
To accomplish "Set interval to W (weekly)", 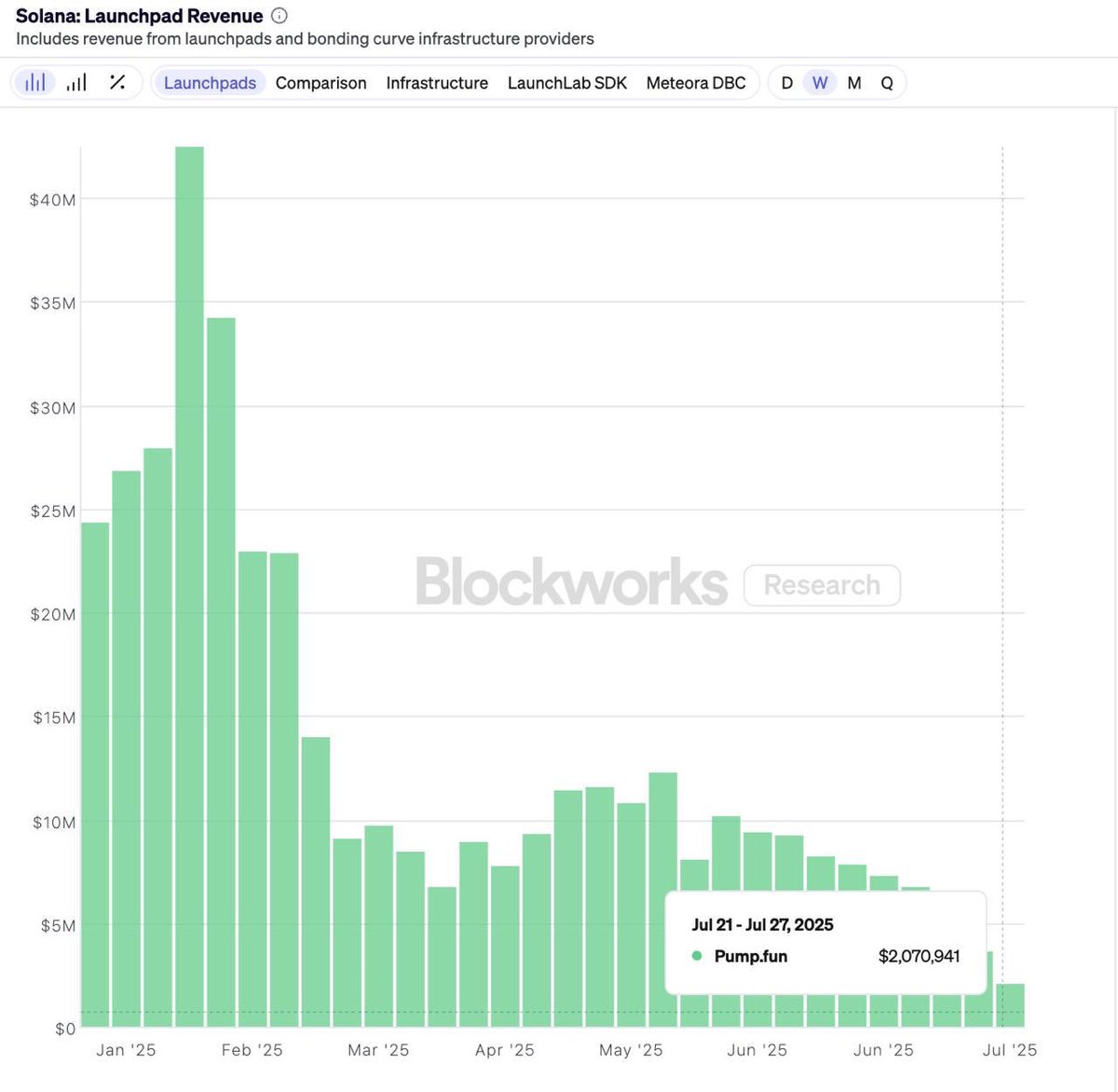I will click(x=820, y=83).
